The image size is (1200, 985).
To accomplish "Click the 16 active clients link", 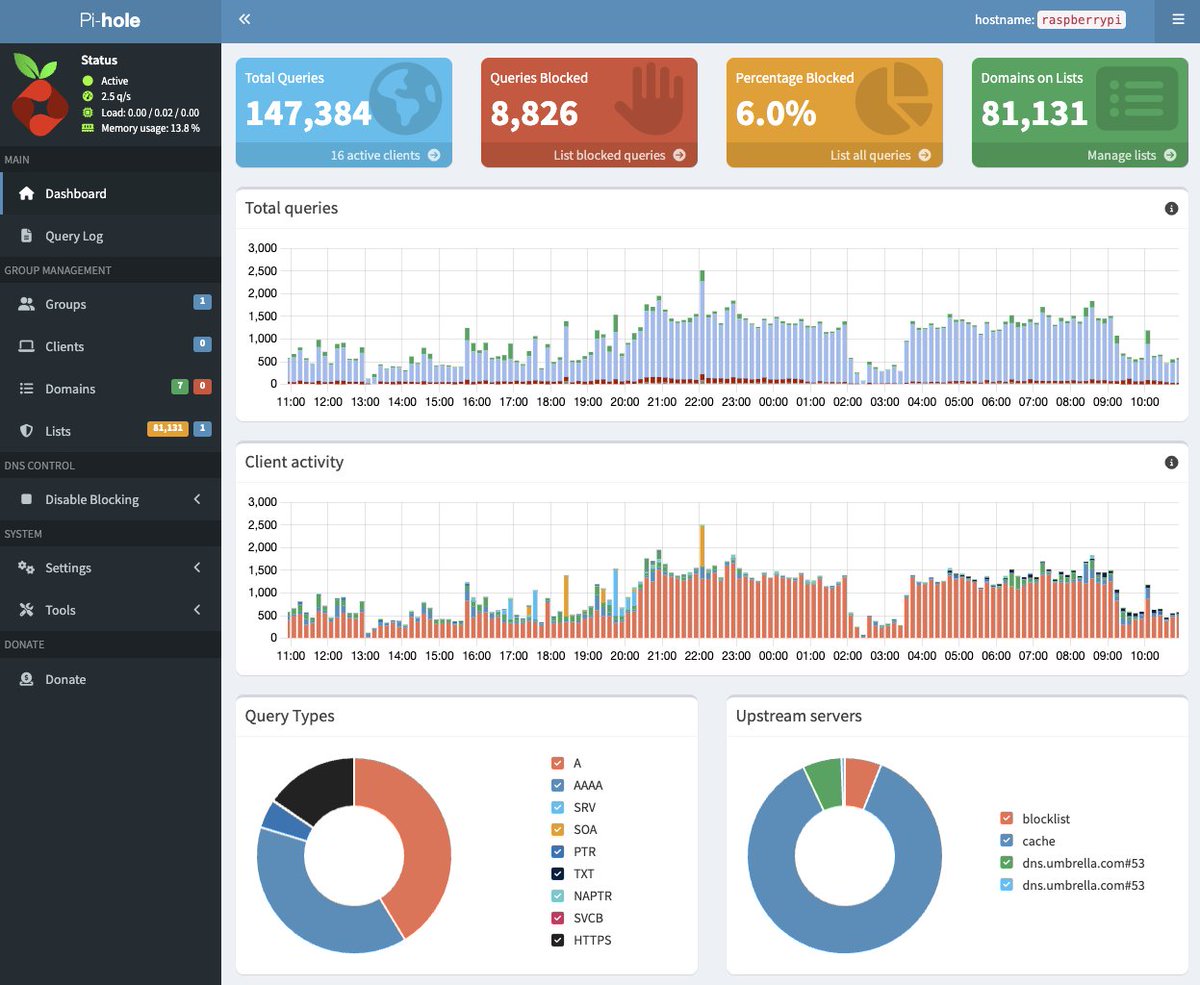I will (x=385, y=155).
